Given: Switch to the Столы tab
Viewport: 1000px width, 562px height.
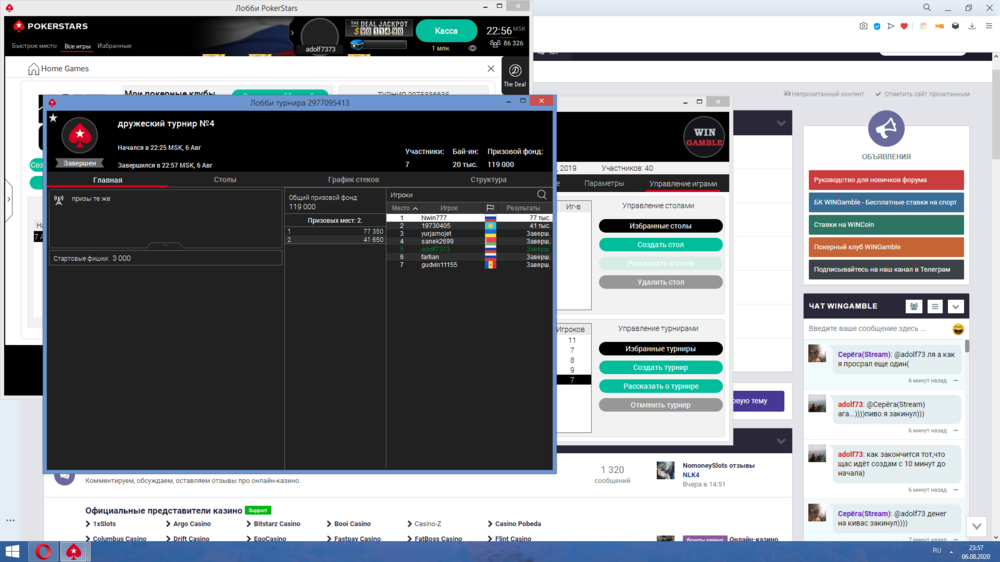Looking at the screenshot, I should click(x=225, y=180).
